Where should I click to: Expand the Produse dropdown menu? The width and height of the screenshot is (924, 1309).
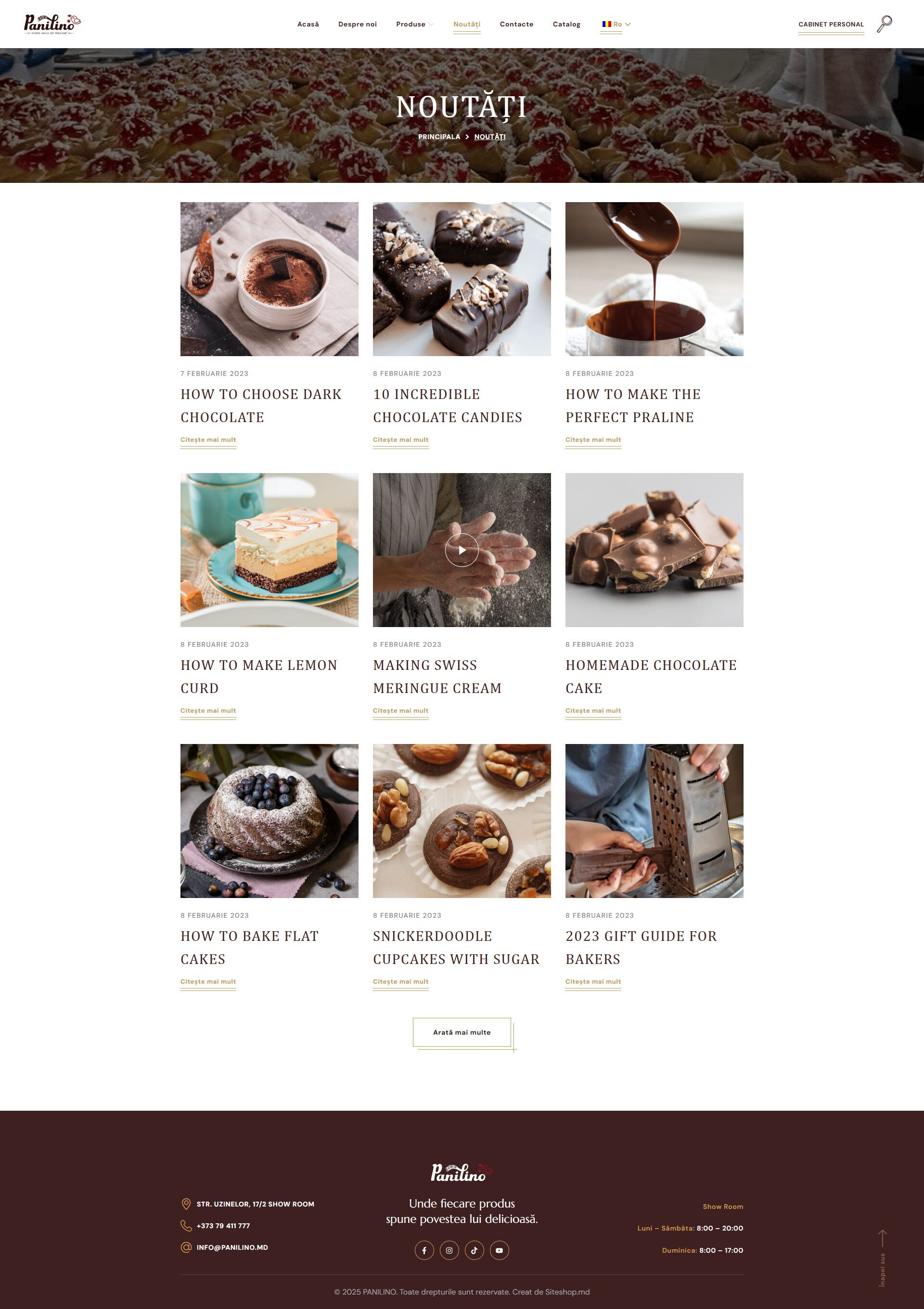(414, 24)
